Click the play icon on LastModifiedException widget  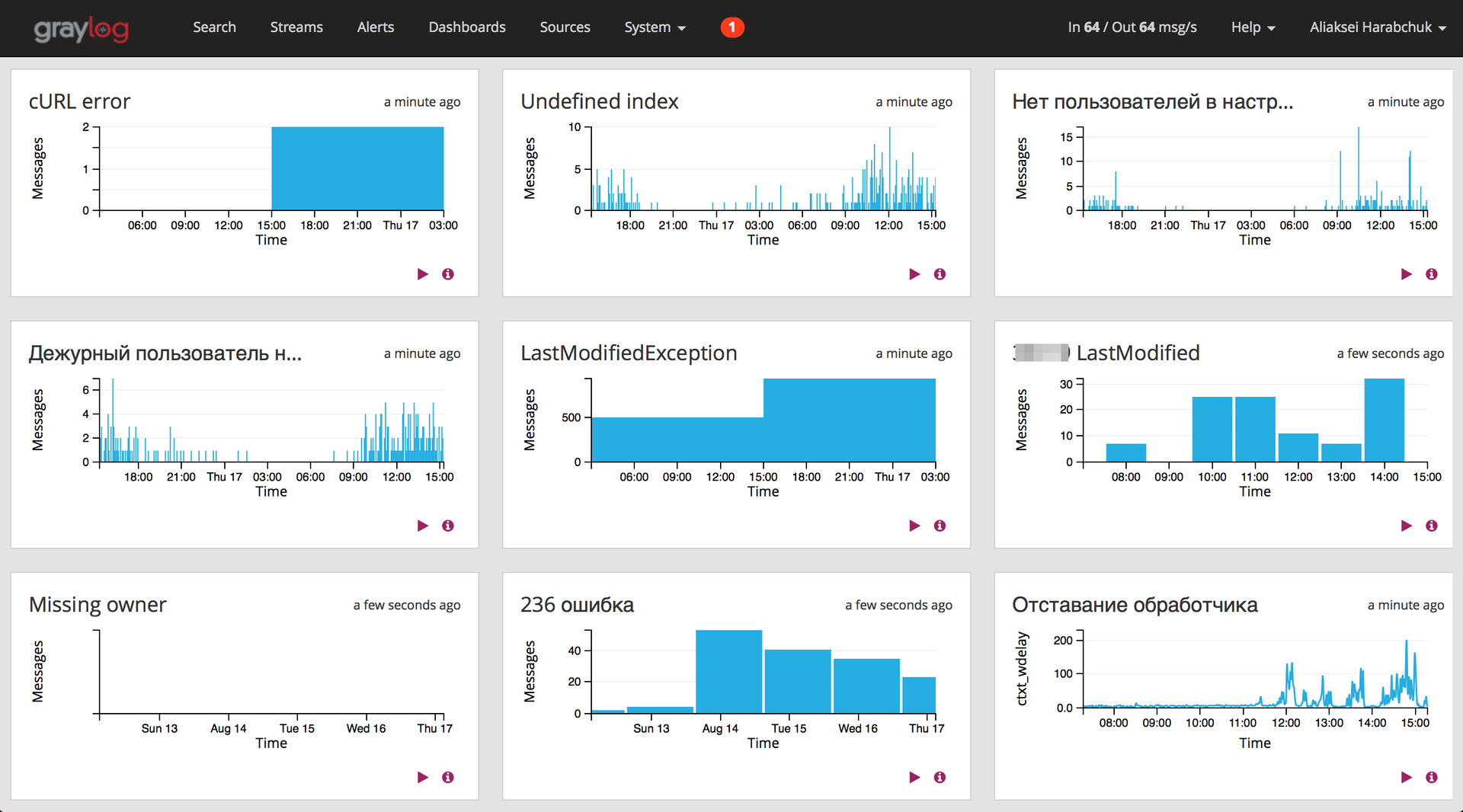tap(914, 526)
